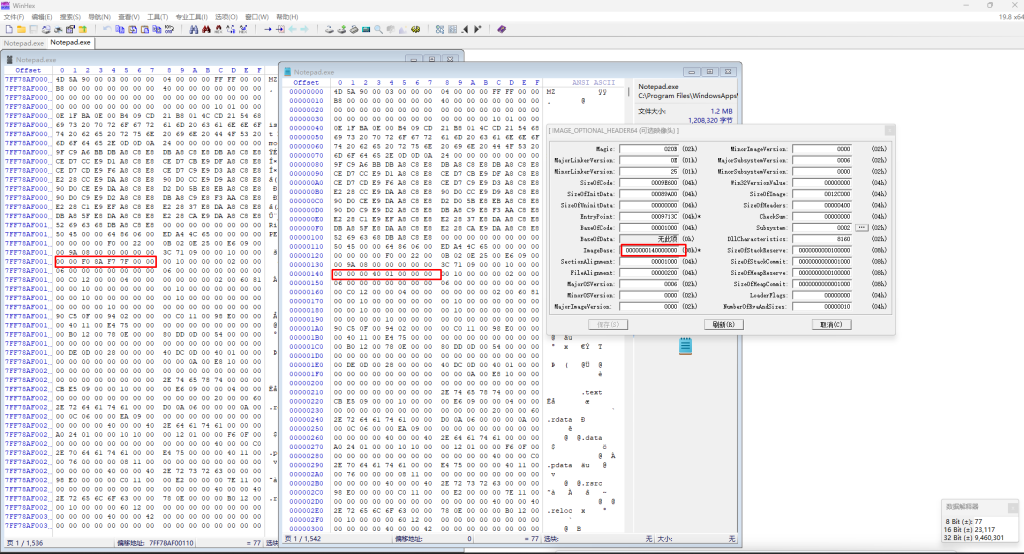1024x554 pixels.
Task: Click the Undo arrow toolbar icon
Action: point(106,29)
